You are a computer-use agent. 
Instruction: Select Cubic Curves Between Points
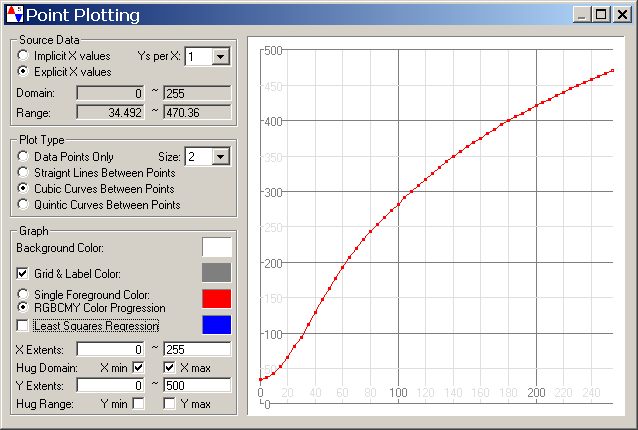24,189
